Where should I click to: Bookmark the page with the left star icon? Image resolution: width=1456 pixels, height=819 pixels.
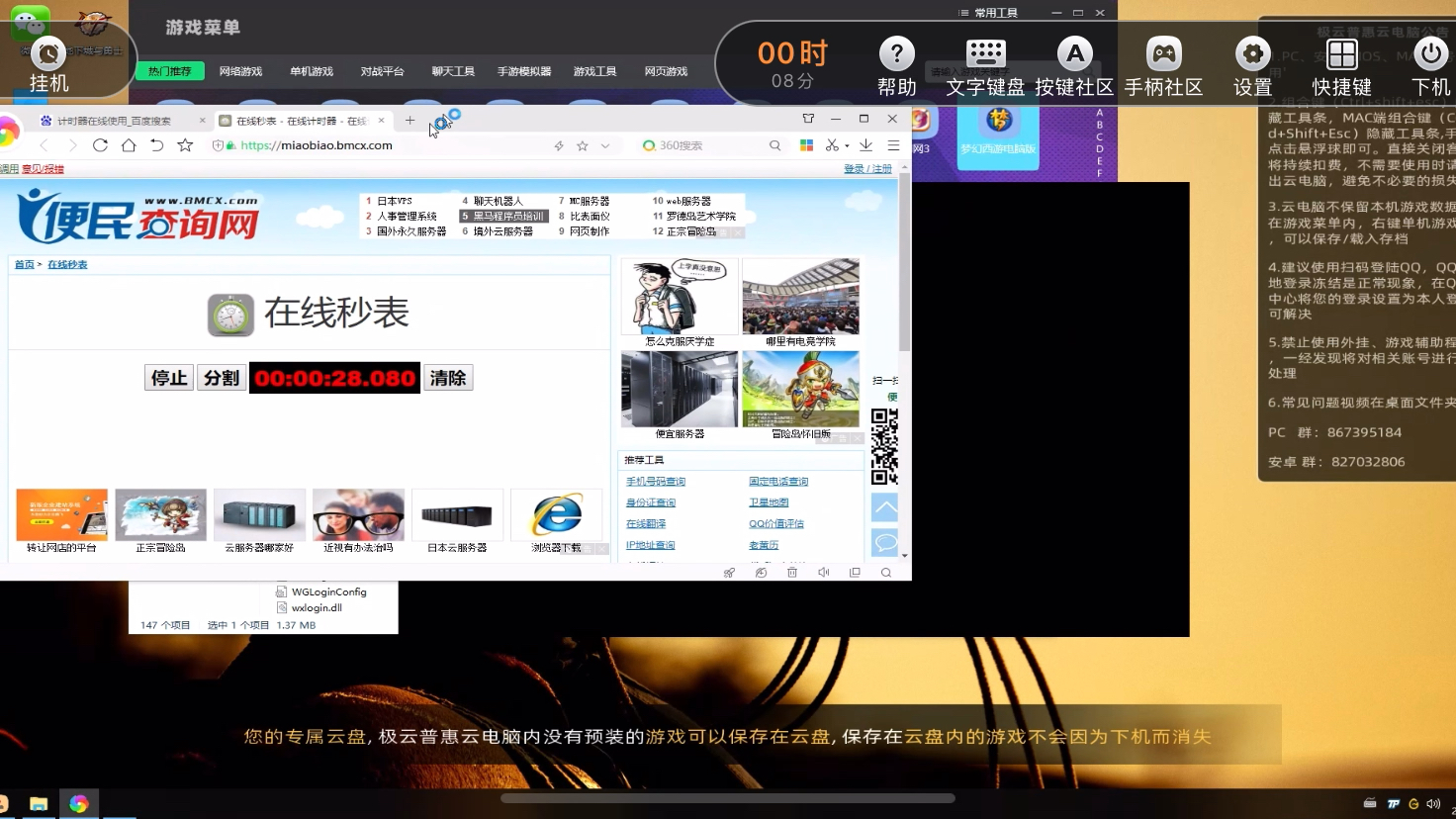pos(185,145)
